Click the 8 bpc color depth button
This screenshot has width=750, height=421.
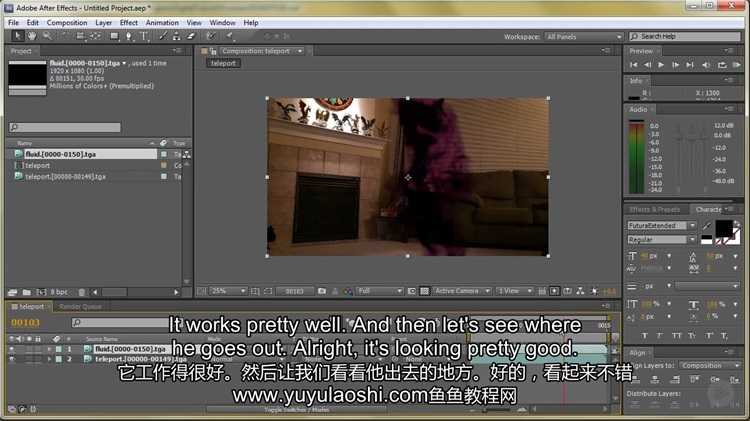(x=59, y=292)
